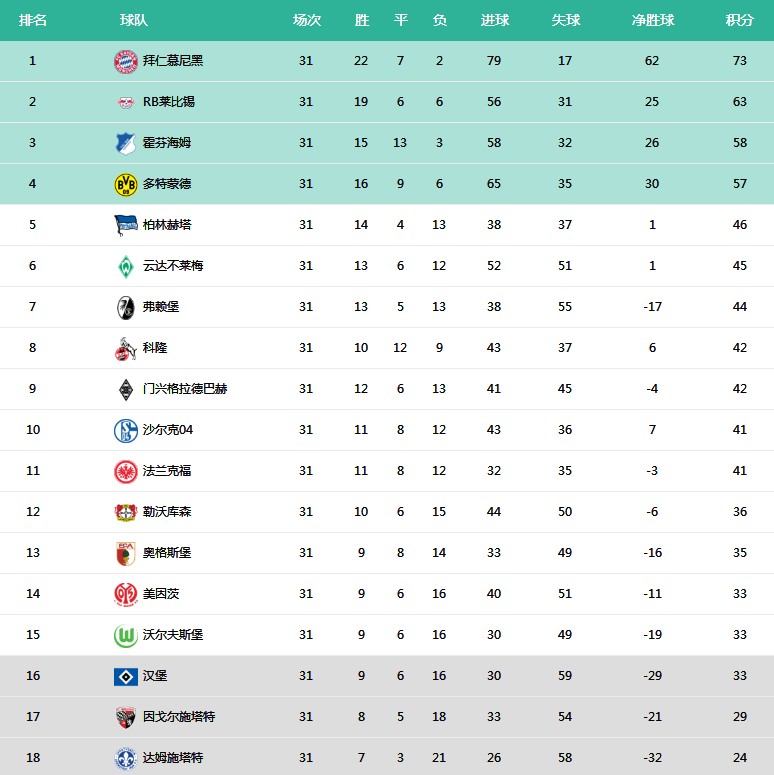774x775 pixels.
Task: Click the RB Leipzig team crest
Action: point(126,102)
